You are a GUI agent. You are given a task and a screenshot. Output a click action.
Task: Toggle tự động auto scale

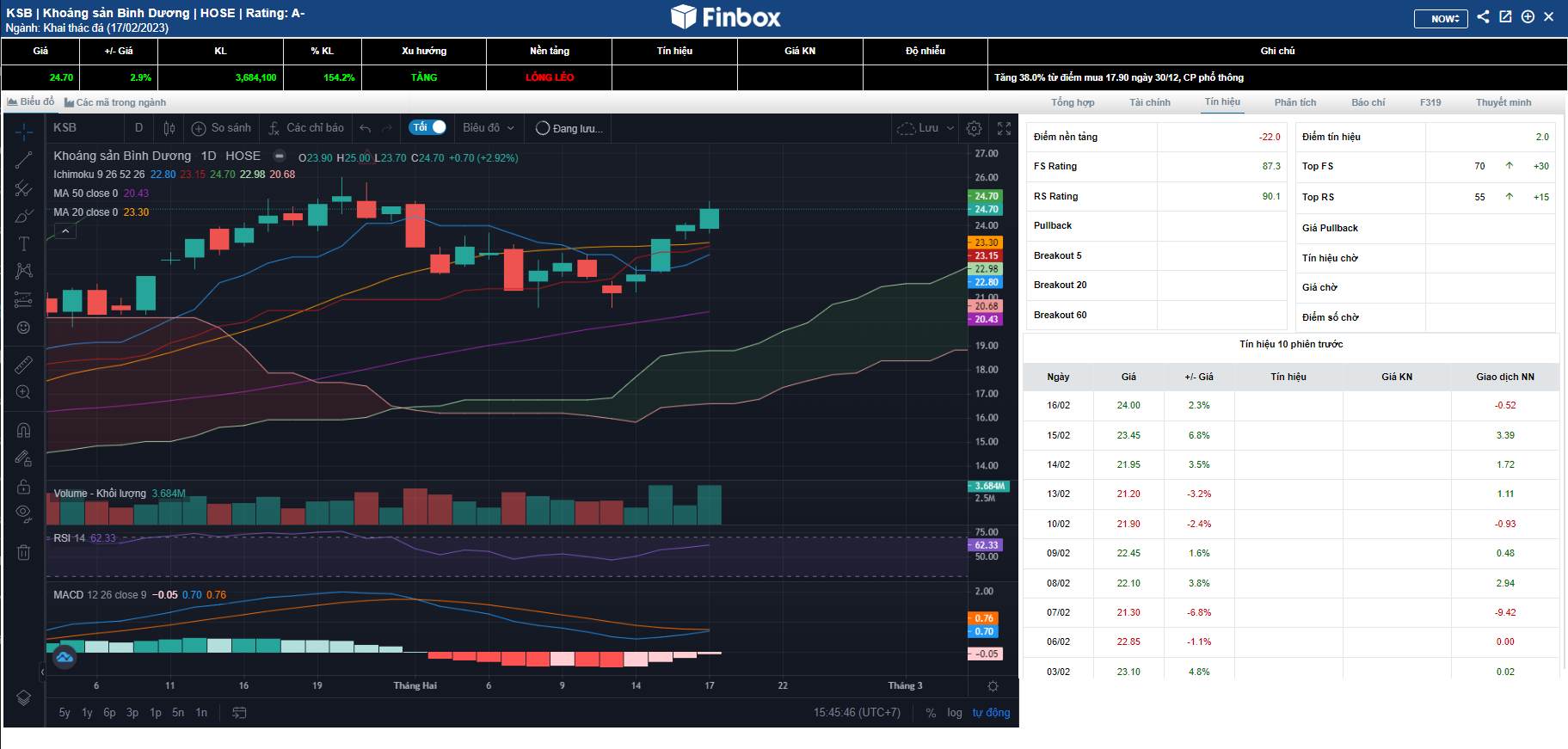click(992, 712)
